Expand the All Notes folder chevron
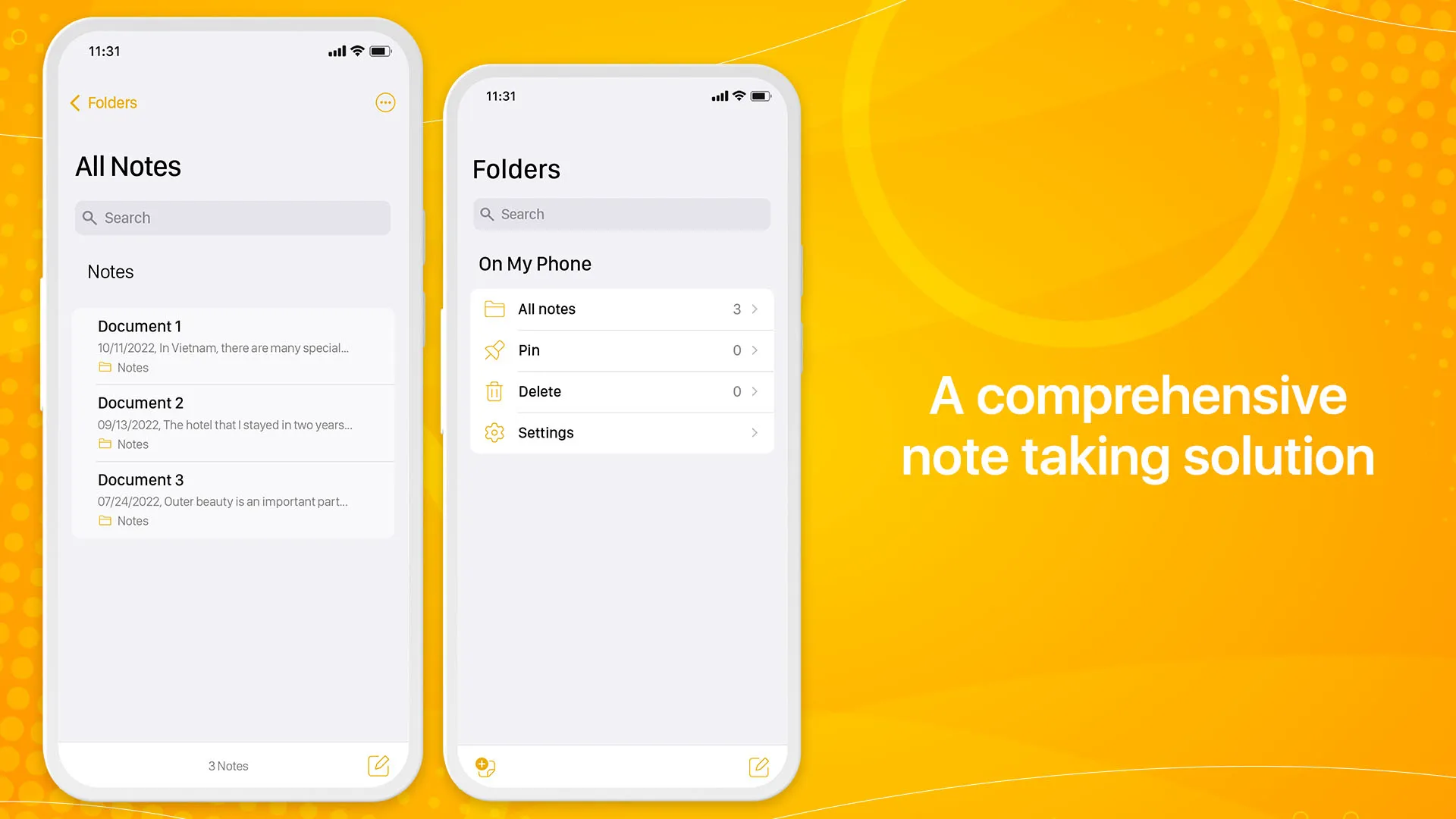1456x819 pixels. point(755,309)
